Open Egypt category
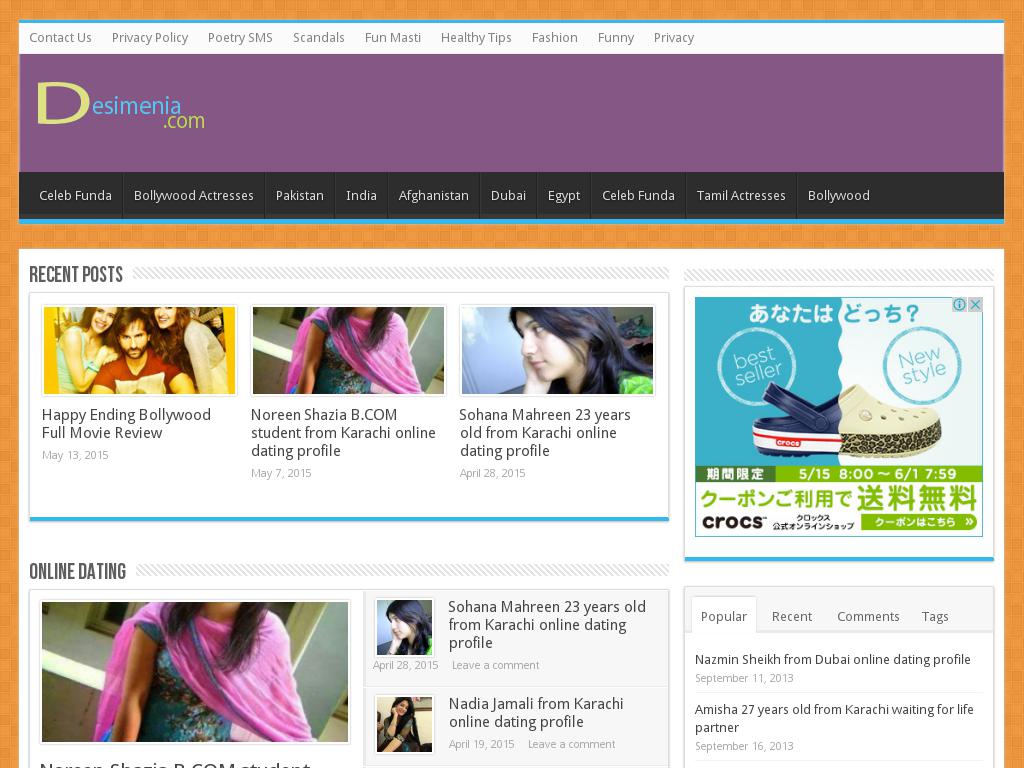This screenshot has height=768, width=1024. (x=564, y=195)
